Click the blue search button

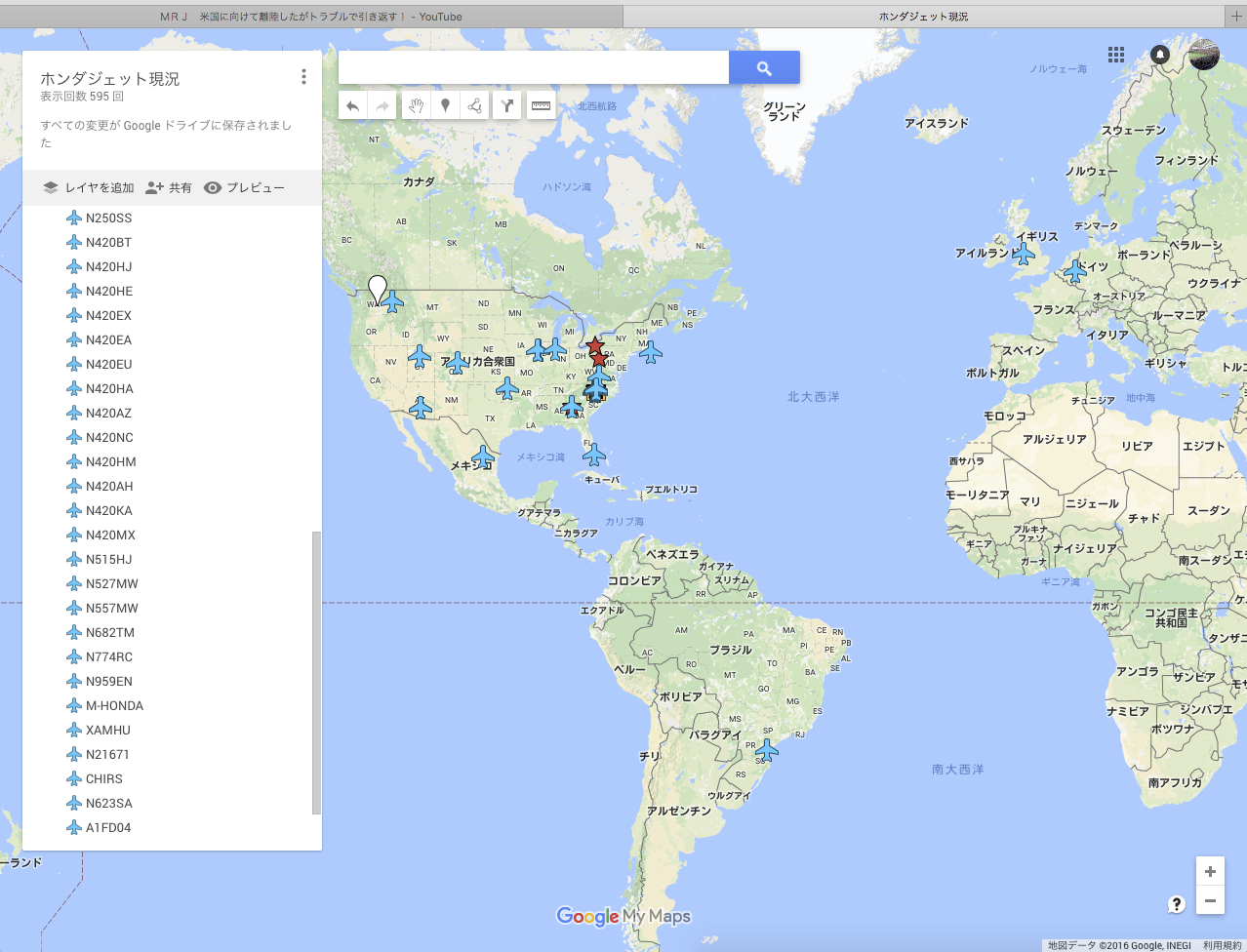(764, 67)
